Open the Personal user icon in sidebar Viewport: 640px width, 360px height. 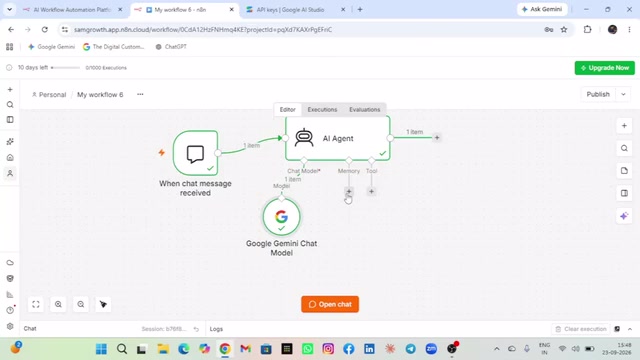click(10, 173)
